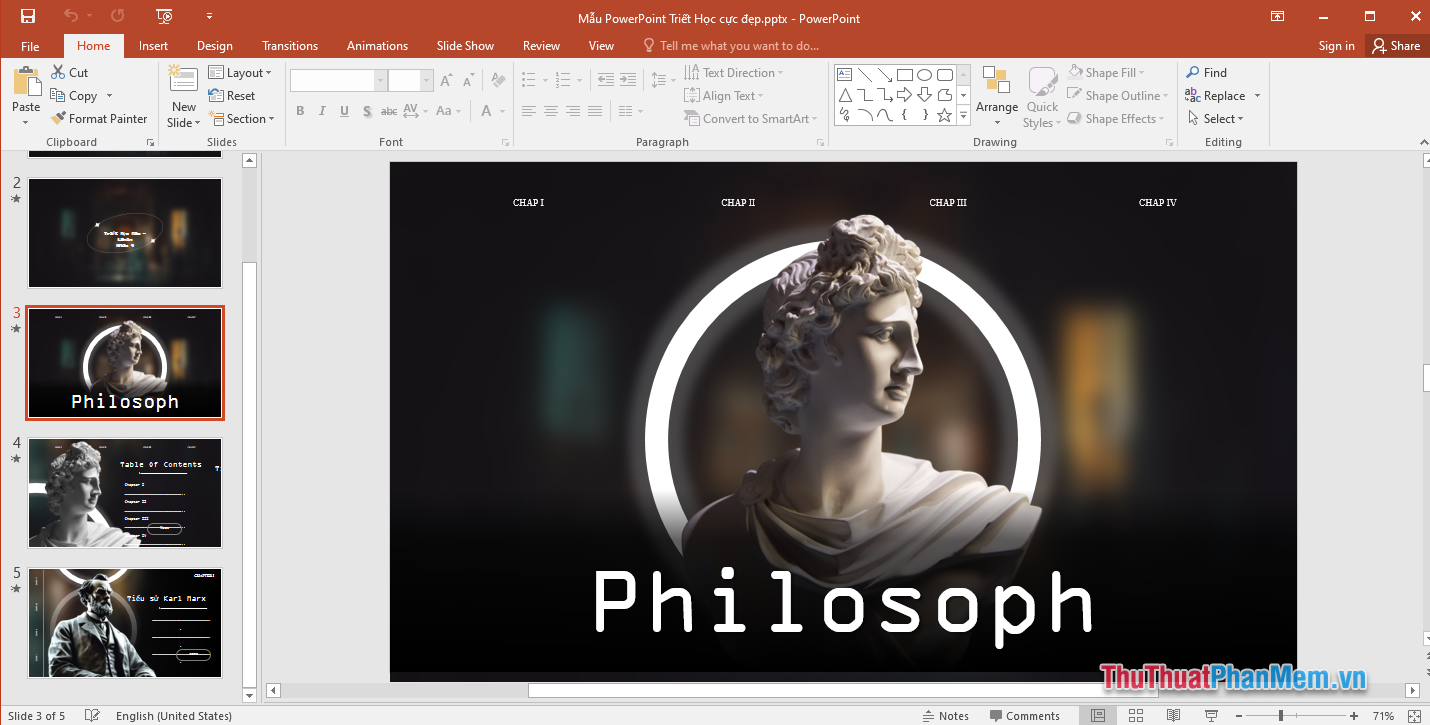Viewport: 1430px width, 725px height.
Task: Click the Share button
Action: (x=1396, y=45)
